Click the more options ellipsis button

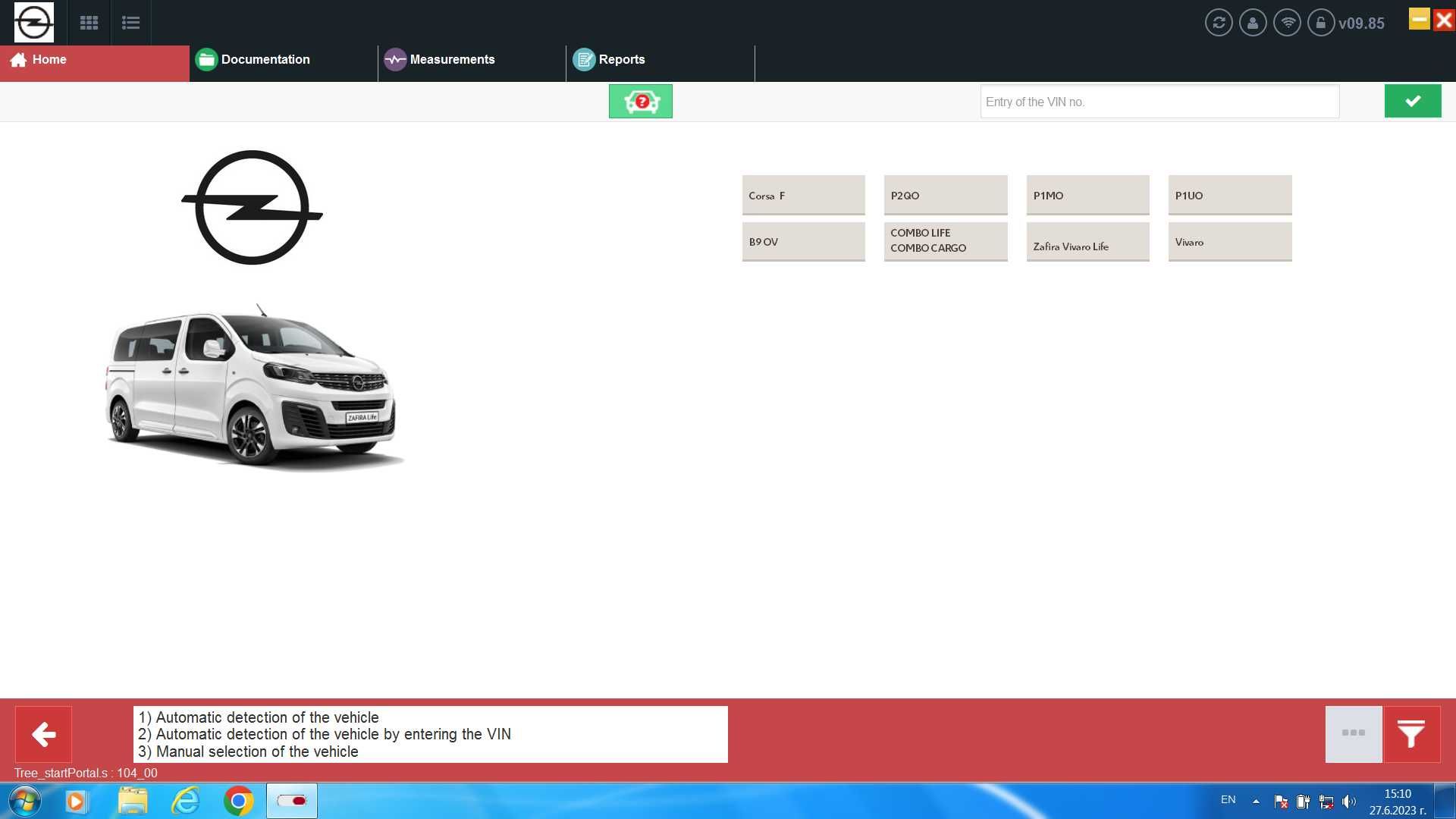(1353, 733)
